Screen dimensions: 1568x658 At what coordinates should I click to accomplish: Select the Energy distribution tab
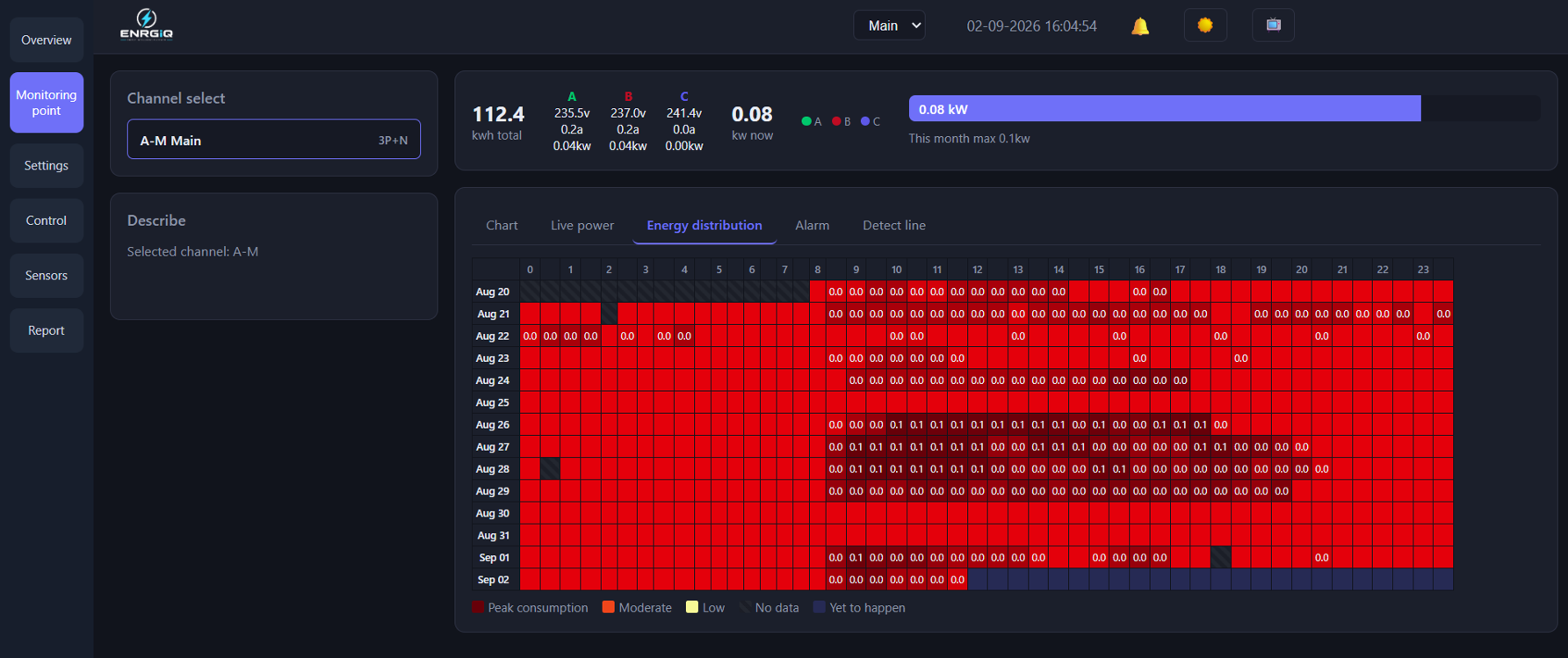tap(705, 225)
